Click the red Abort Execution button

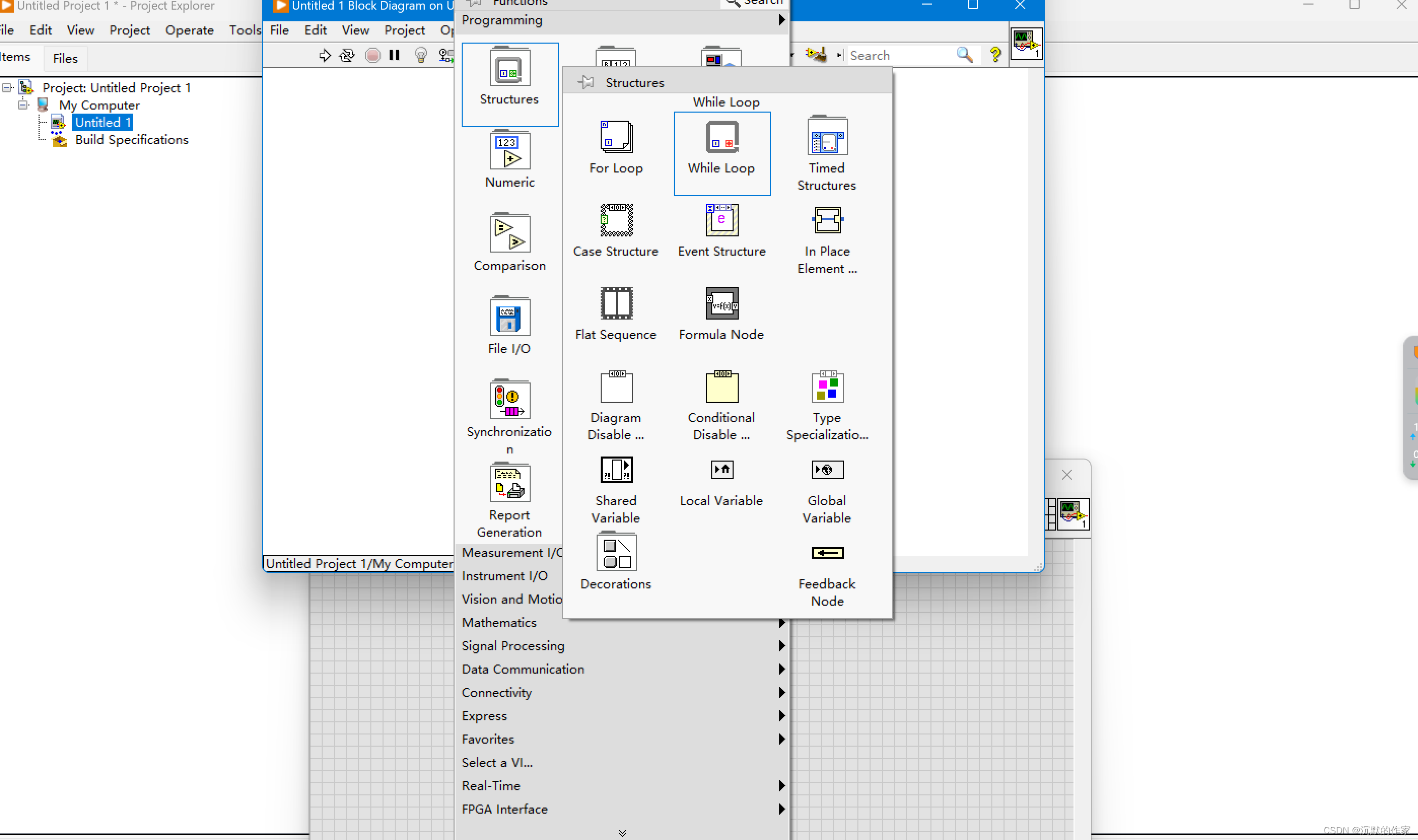(372, 55)
